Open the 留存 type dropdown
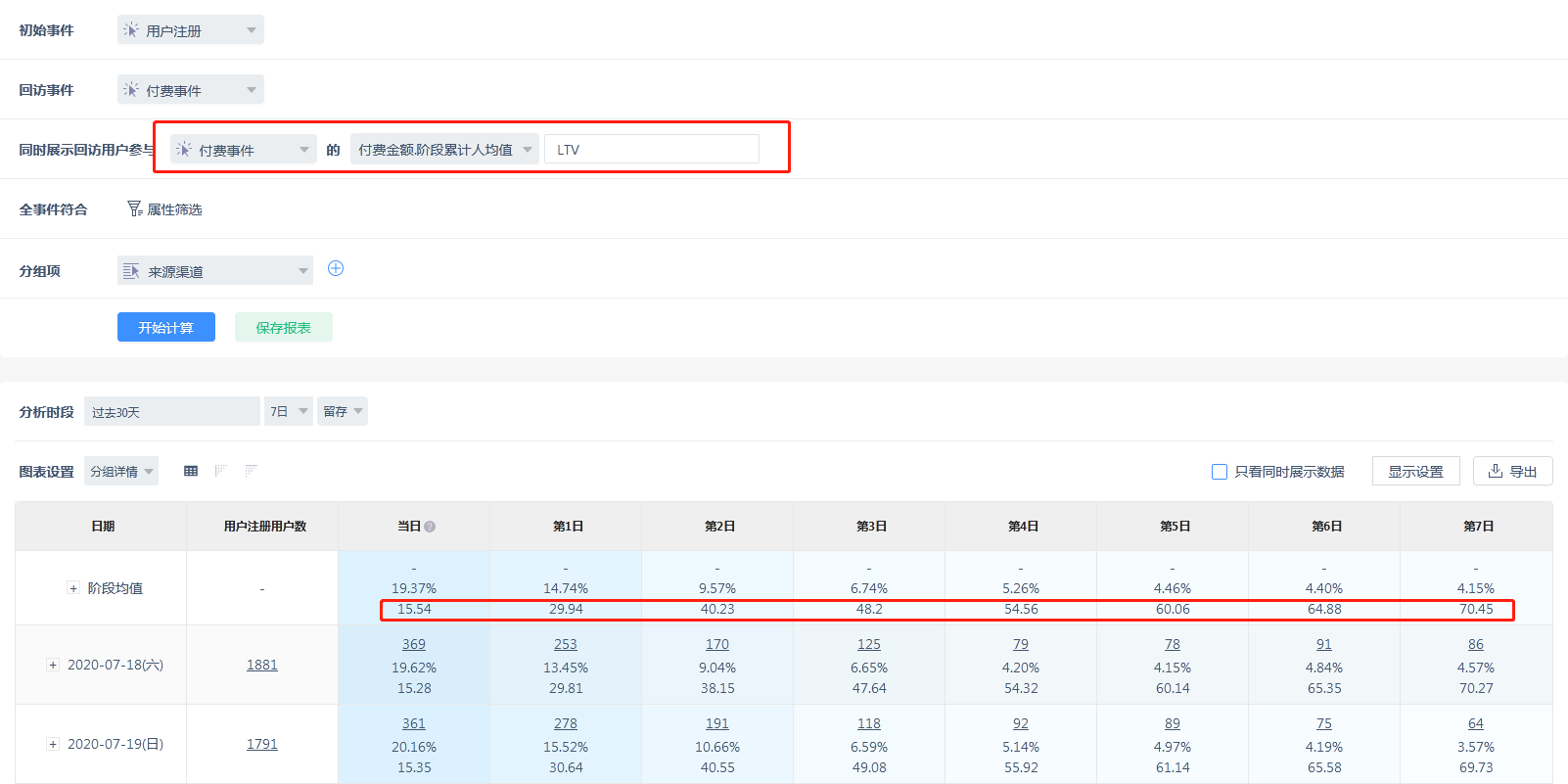 tap(343, 411)
